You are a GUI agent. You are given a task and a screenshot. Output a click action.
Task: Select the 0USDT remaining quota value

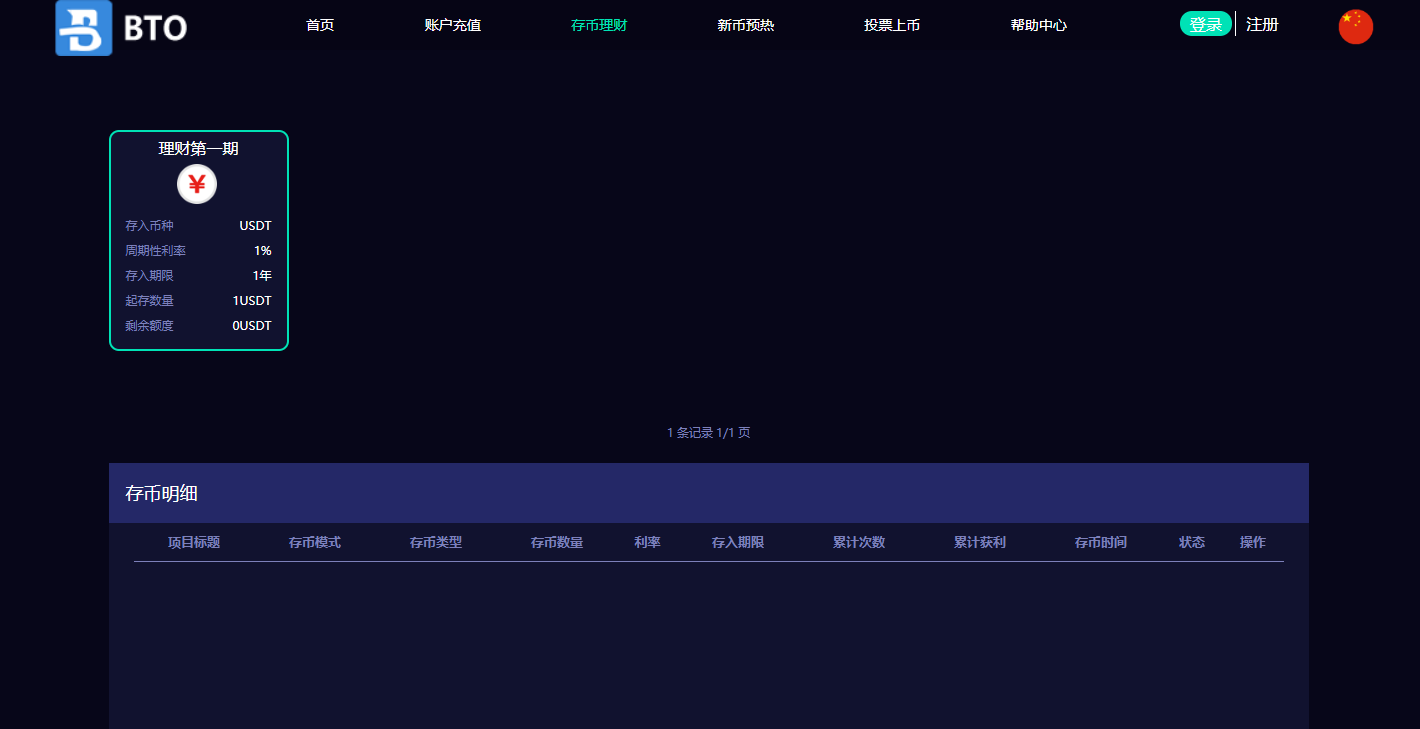(252, 326)
